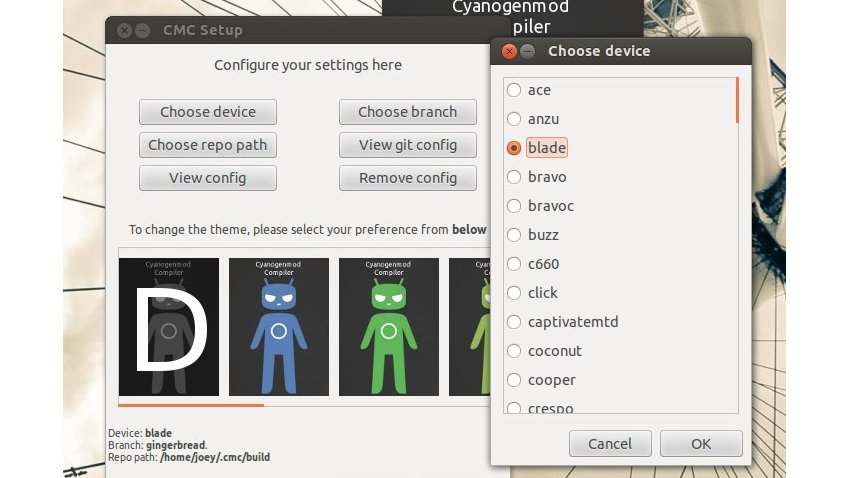The width and height of the screenshot is (850, 478).
Task: Select the partially hidden lime theme thumbnail
Action: coord(469,327)
